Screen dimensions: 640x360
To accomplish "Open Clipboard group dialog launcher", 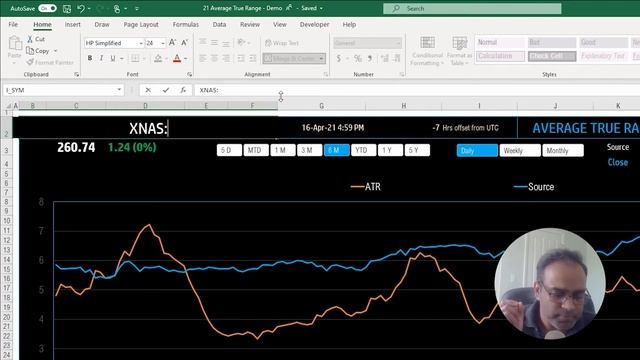I will [x=76, y=75].
